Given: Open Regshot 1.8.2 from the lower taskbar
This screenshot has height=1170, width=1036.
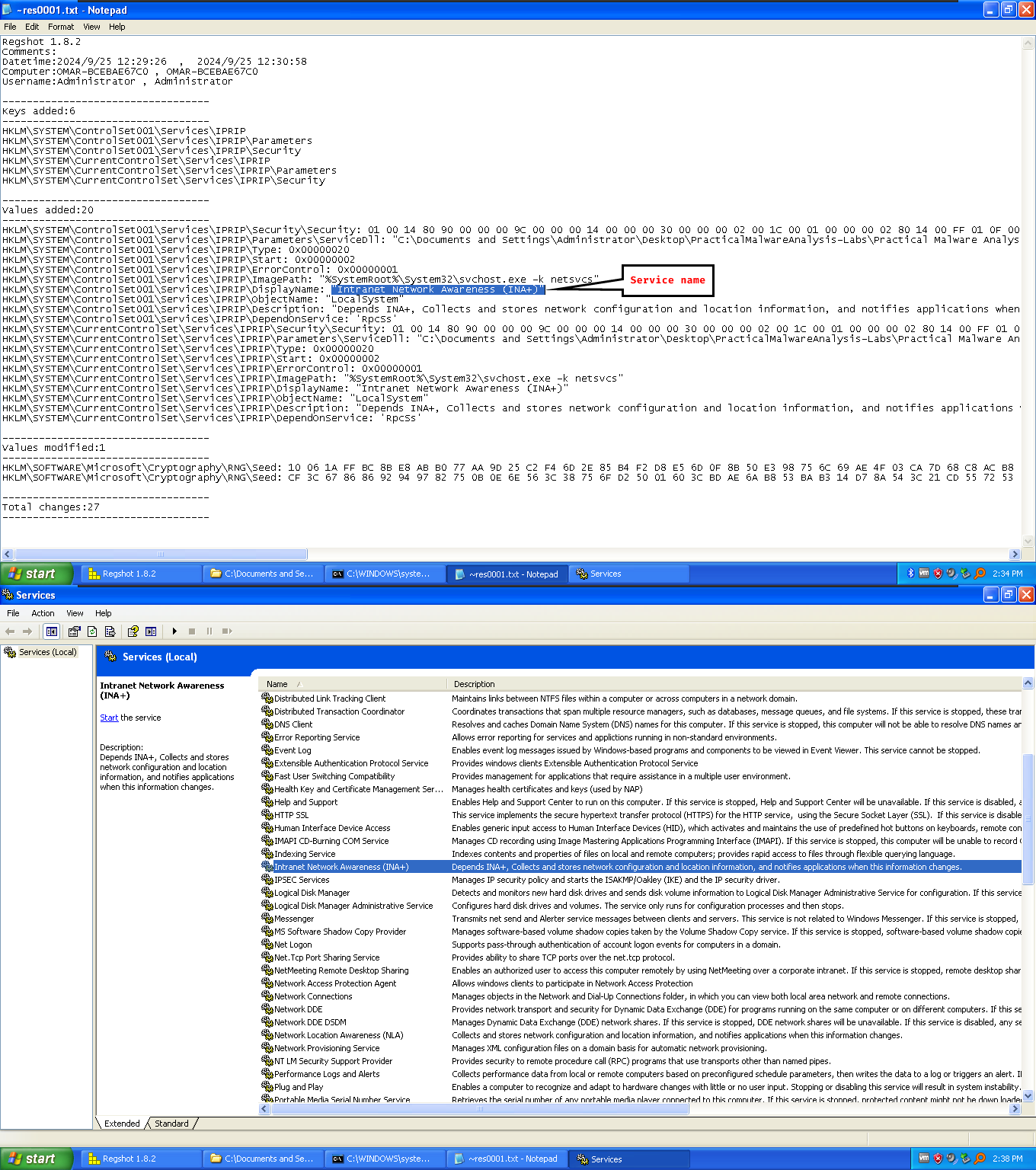Looking at the screenshot, I should (x=129, y=1159).
